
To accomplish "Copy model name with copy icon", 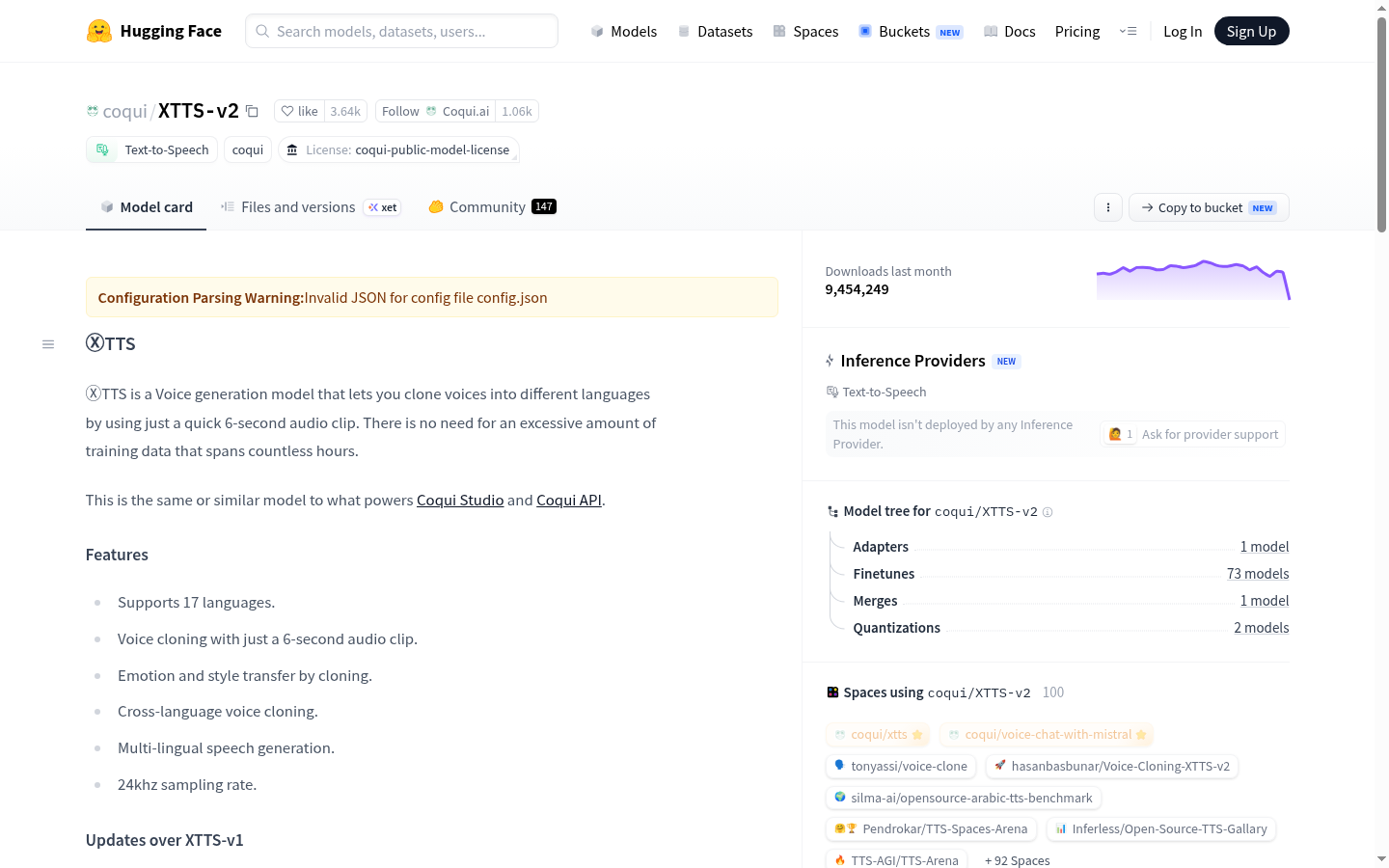I will tap(252, 111).
